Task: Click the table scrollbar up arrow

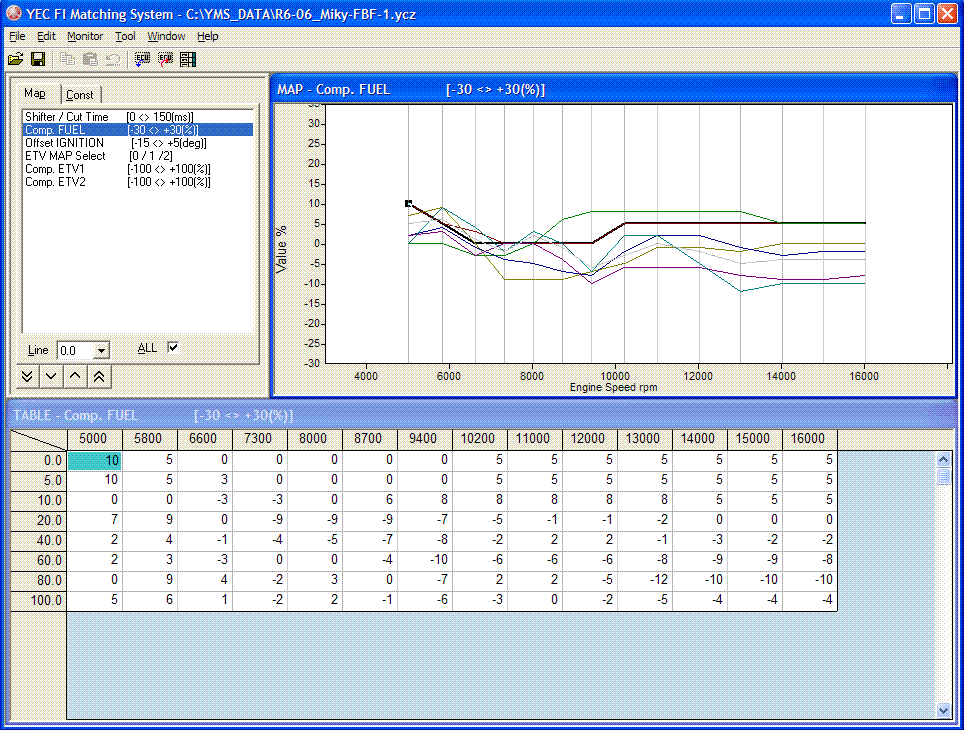Action: coord(944,459)
